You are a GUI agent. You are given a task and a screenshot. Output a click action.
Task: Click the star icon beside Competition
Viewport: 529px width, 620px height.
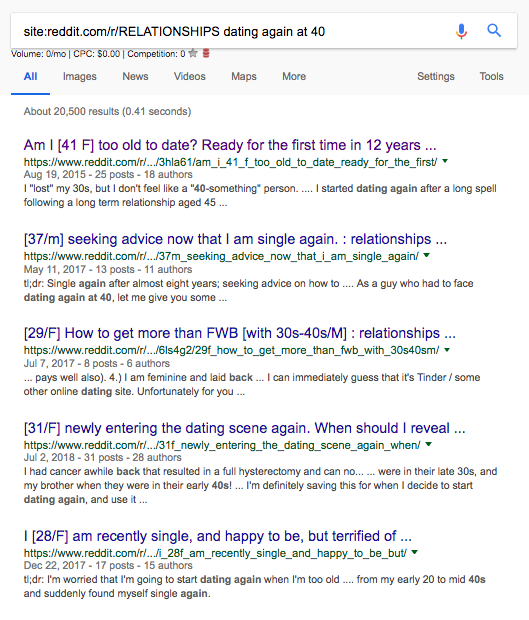193,53
